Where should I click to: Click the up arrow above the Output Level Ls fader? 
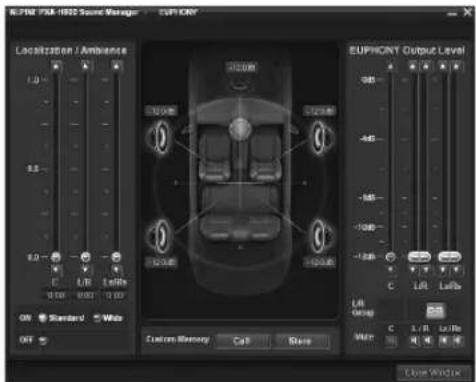443,67
